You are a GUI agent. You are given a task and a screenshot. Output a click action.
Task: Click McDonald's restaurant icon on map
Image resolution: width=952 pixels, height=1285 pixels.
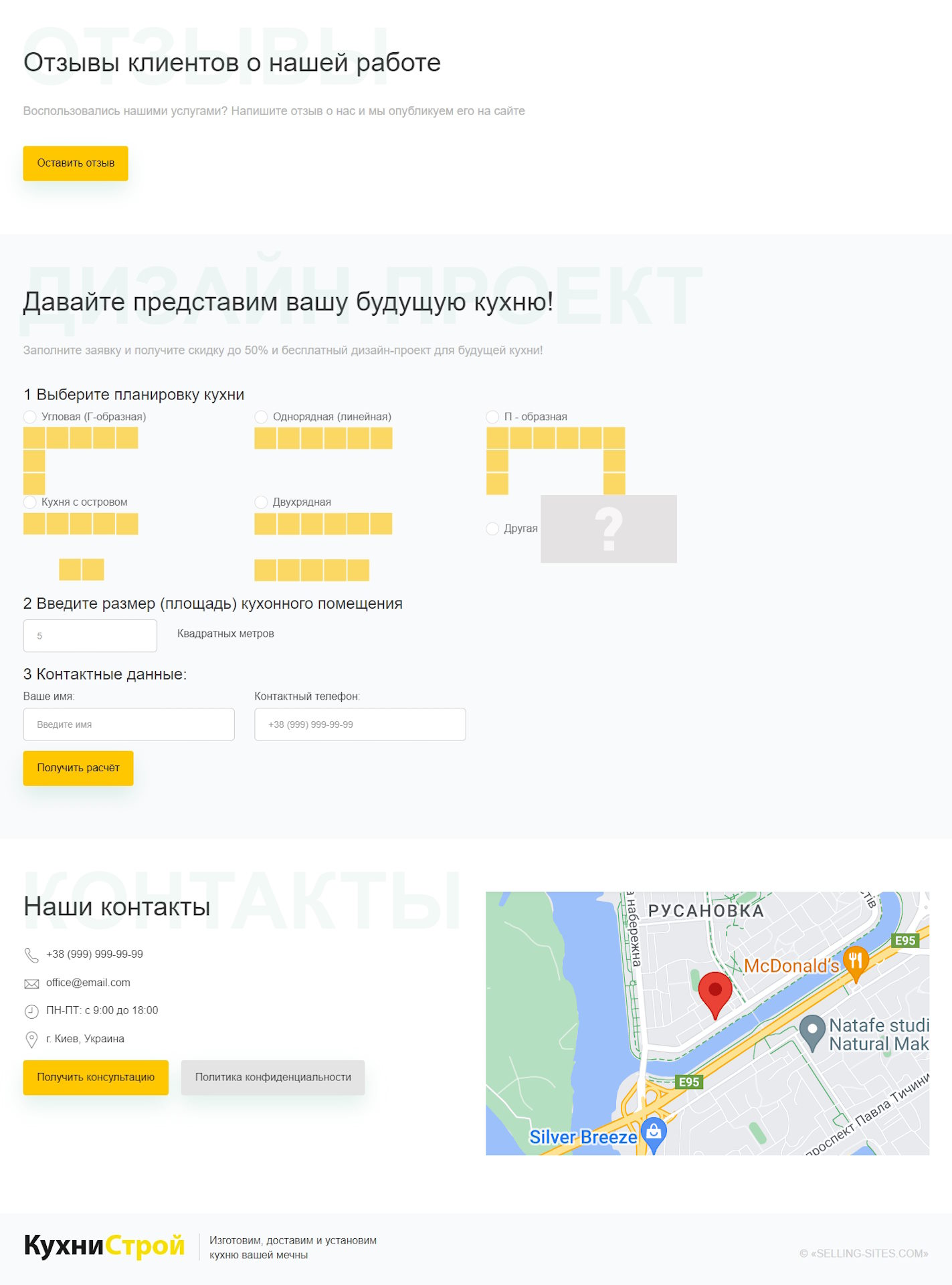855,964
